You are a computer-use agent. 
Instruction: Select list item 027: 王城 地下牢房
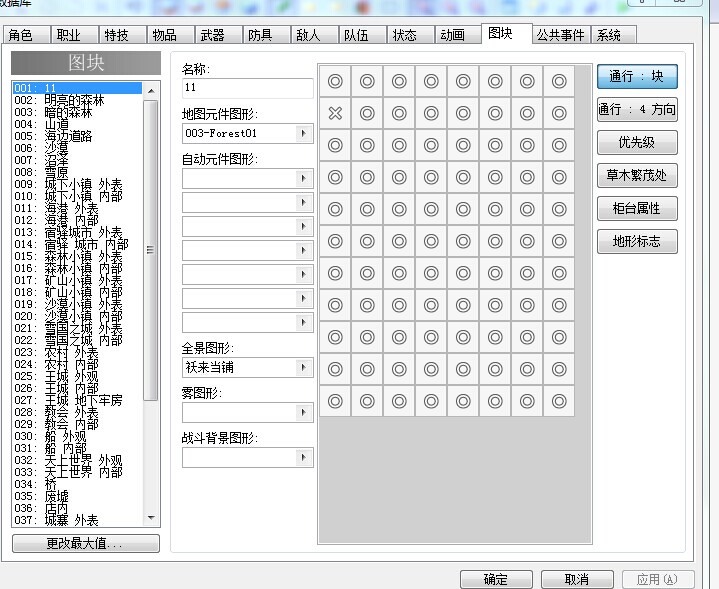point(77,400)
